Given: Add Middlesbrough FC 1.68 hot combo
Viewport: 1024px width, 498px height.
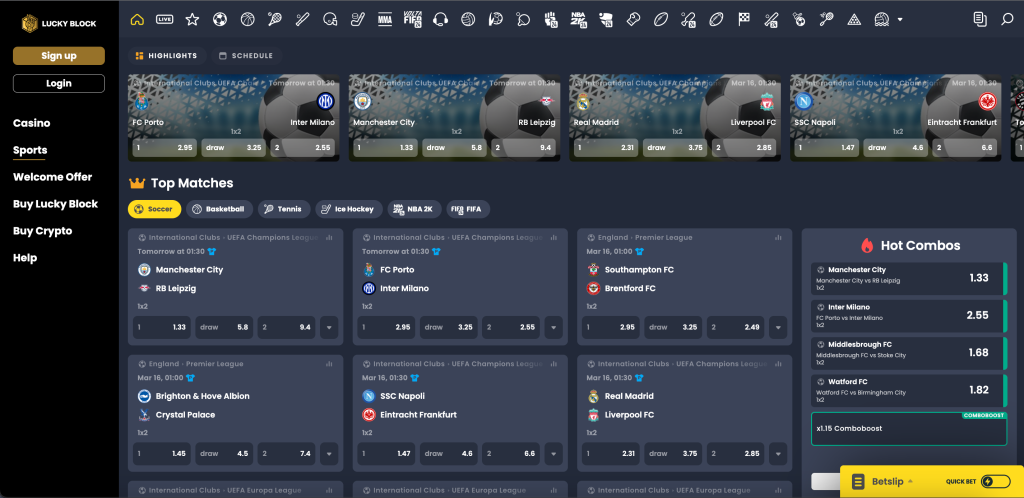Looking at the screenshot, I should pos(909,352).
